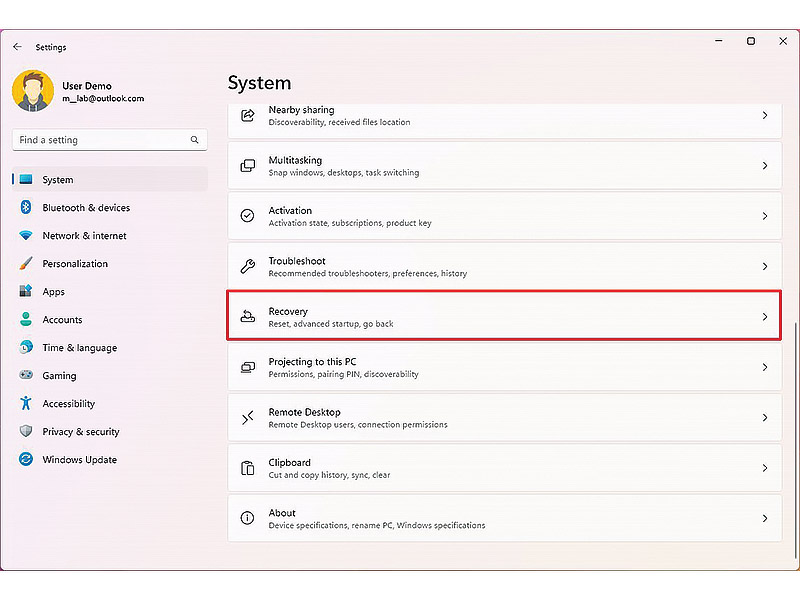Click the Bluetooth icon in sidebar
This screenshot has width=800, height=600.
click(x=26, y=207)
